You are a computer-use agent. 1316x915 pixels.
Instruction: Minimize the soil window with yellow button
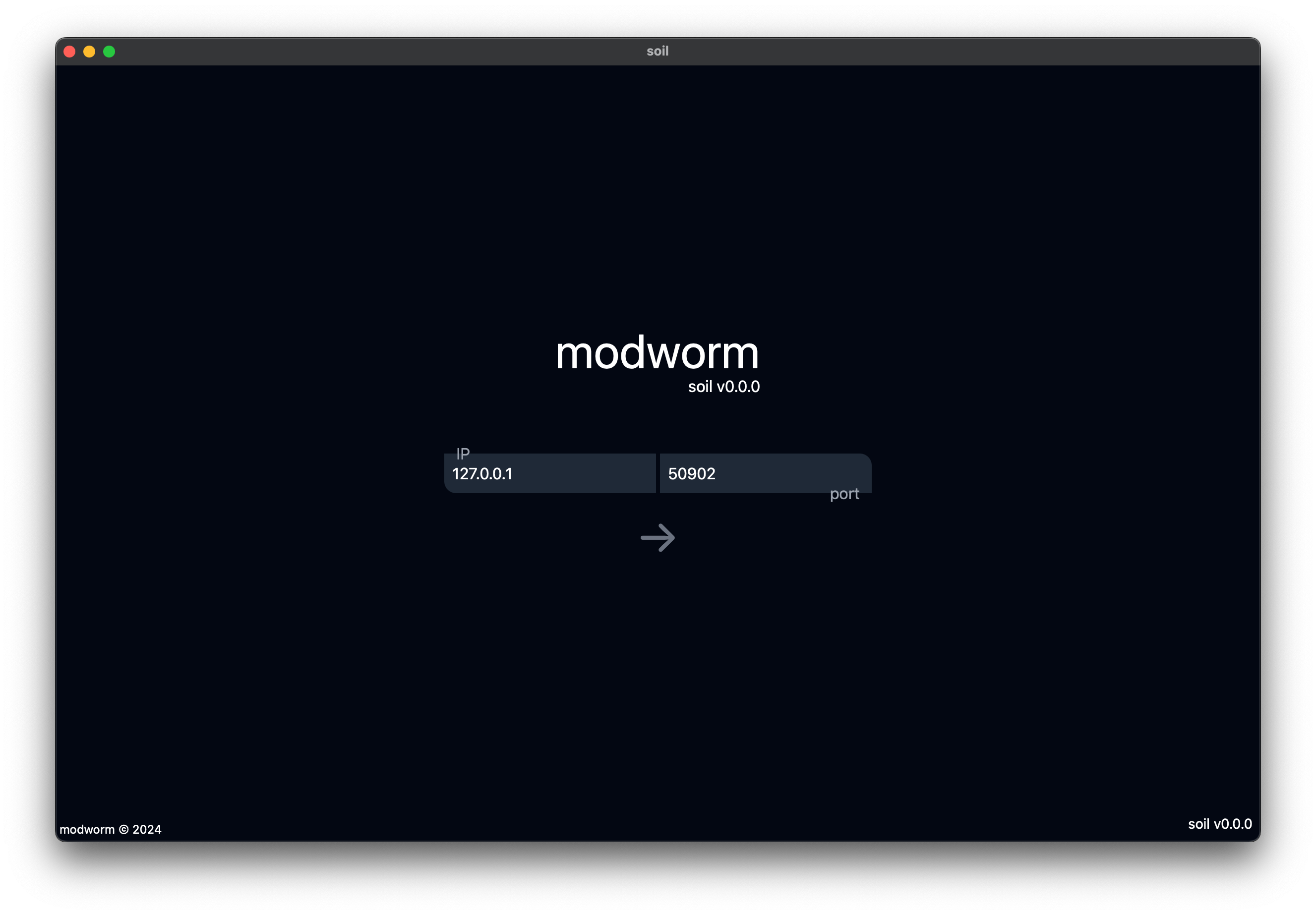point(89,52)
